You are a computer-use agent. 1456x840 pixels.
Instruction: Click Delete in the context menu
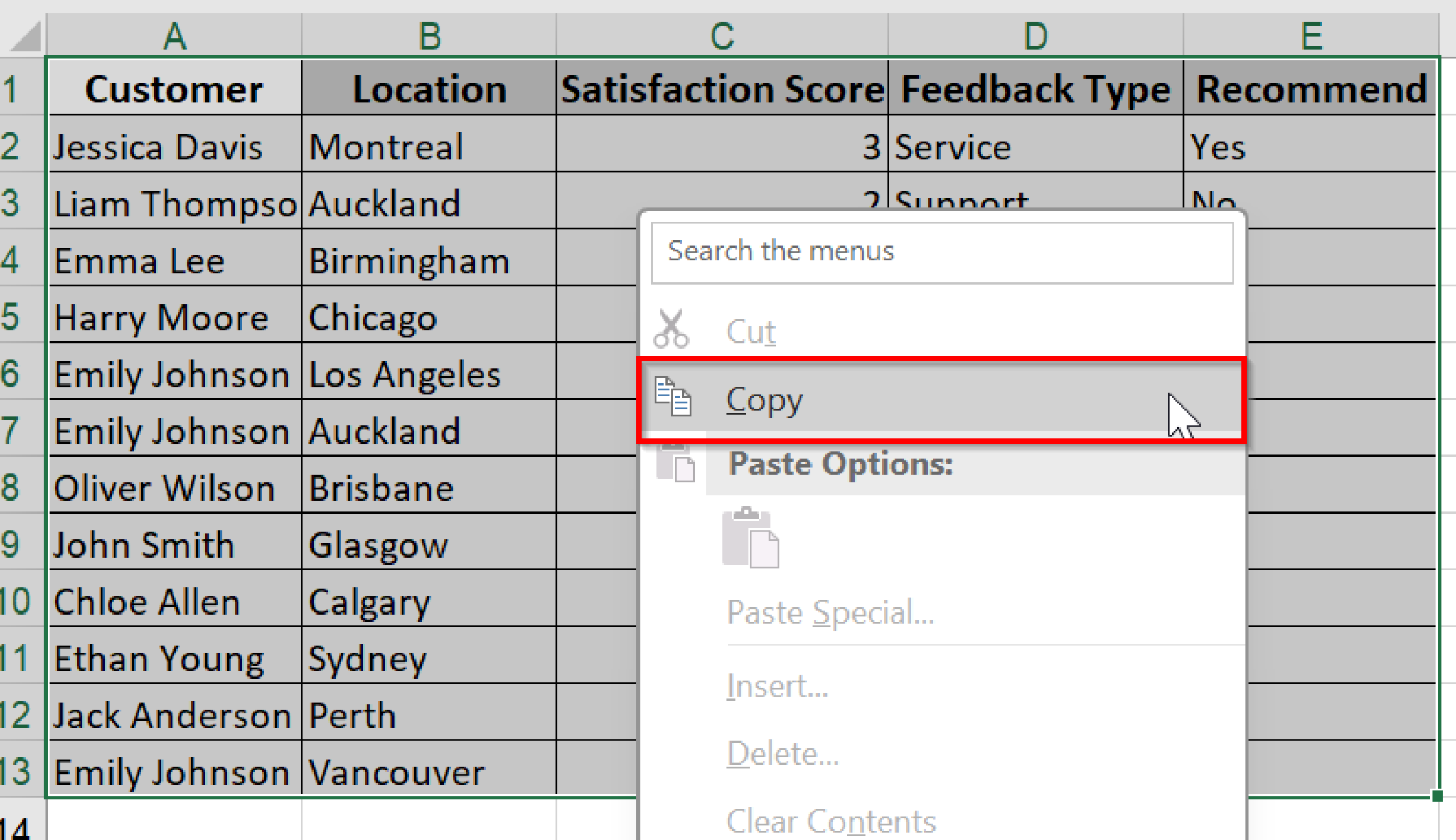click(781, 753)
